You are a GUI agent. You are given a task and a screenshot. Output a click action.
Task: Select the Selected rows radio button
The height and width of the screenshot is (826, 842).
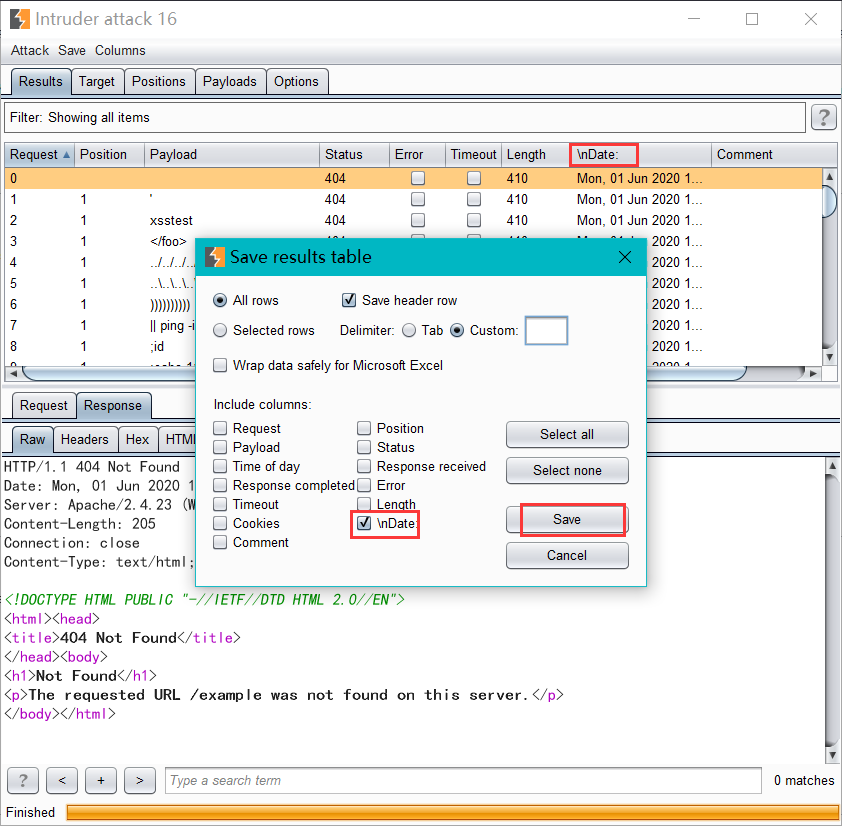pyautogui.click(x=220, y=330)
